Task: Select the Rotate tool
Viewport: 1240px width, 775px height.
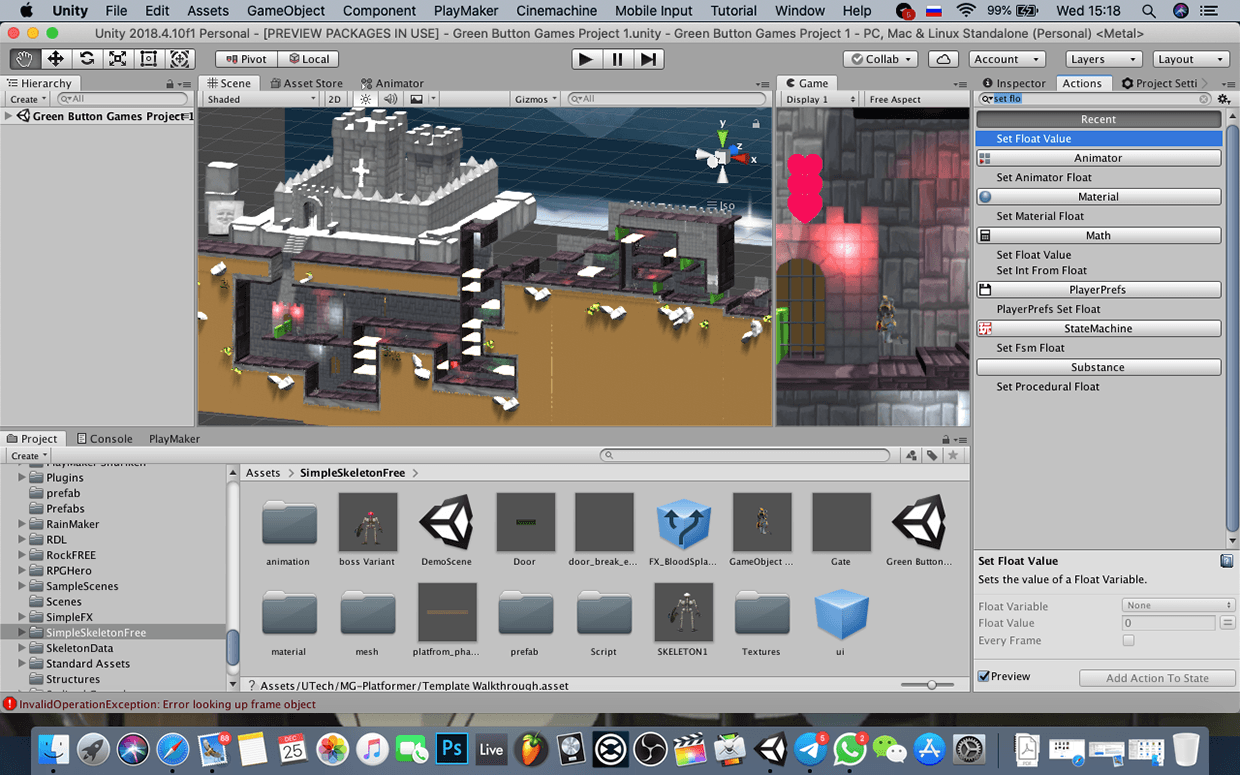Action: pyautogui.click(x=87, y=59)
